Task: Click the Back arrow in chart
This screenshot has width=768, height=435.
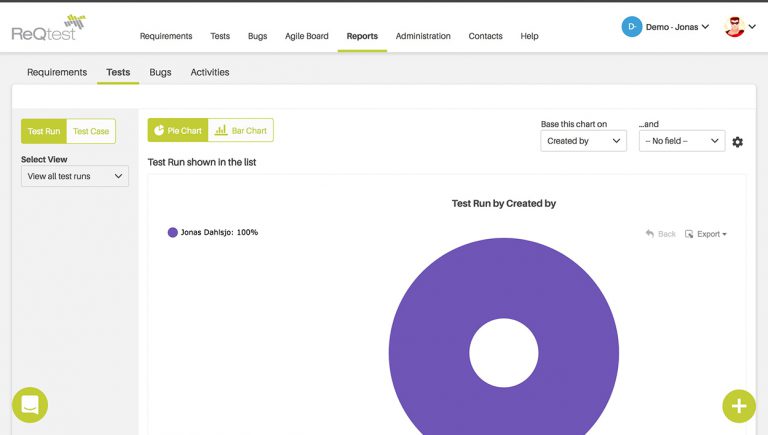Action: tap(661, 234)
